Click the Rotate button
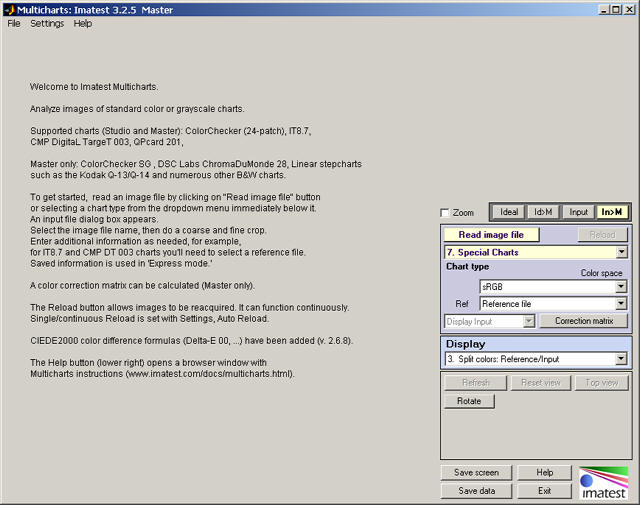 click(x=469, y=401)
